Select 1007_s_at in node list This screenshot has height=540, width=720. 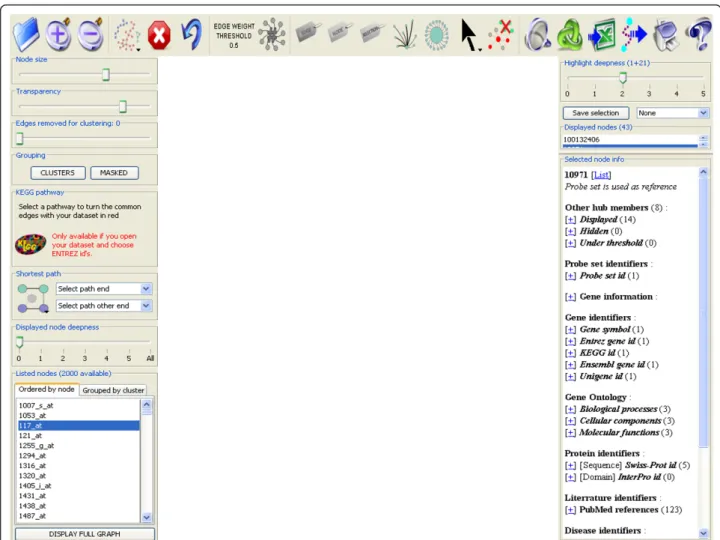pos(79,405)
